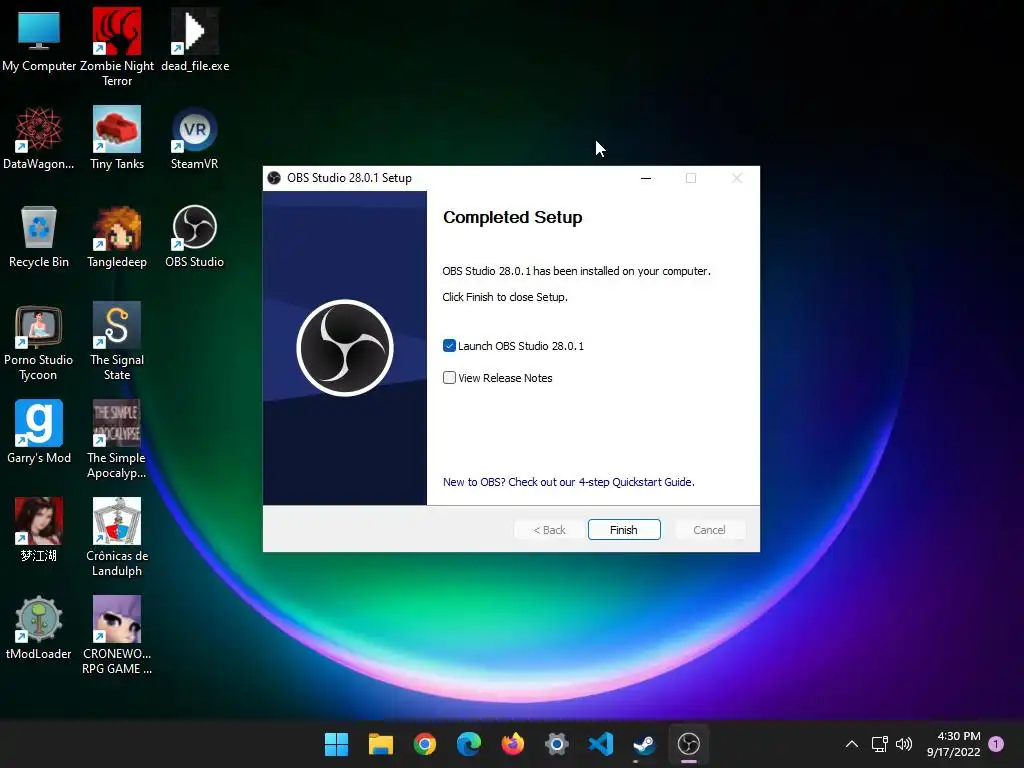Check the View Release Notes box
Image resolution: width=1024 pixels, height=768 pixels.
[x=449, y=377]
